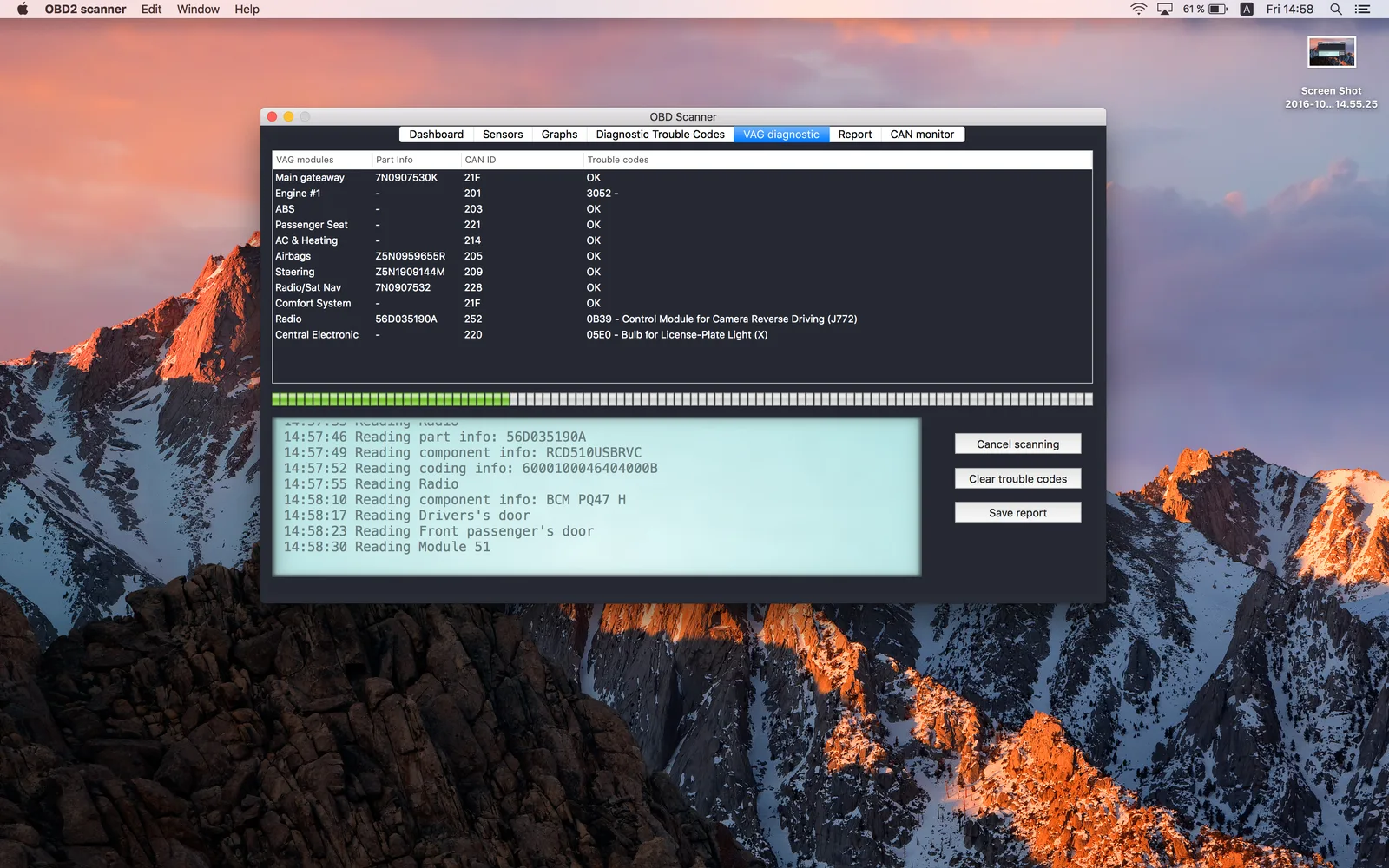This screenshot has width=1389, height=868.
Task: Switch to the Sensors tab
Action: point(503,135)
